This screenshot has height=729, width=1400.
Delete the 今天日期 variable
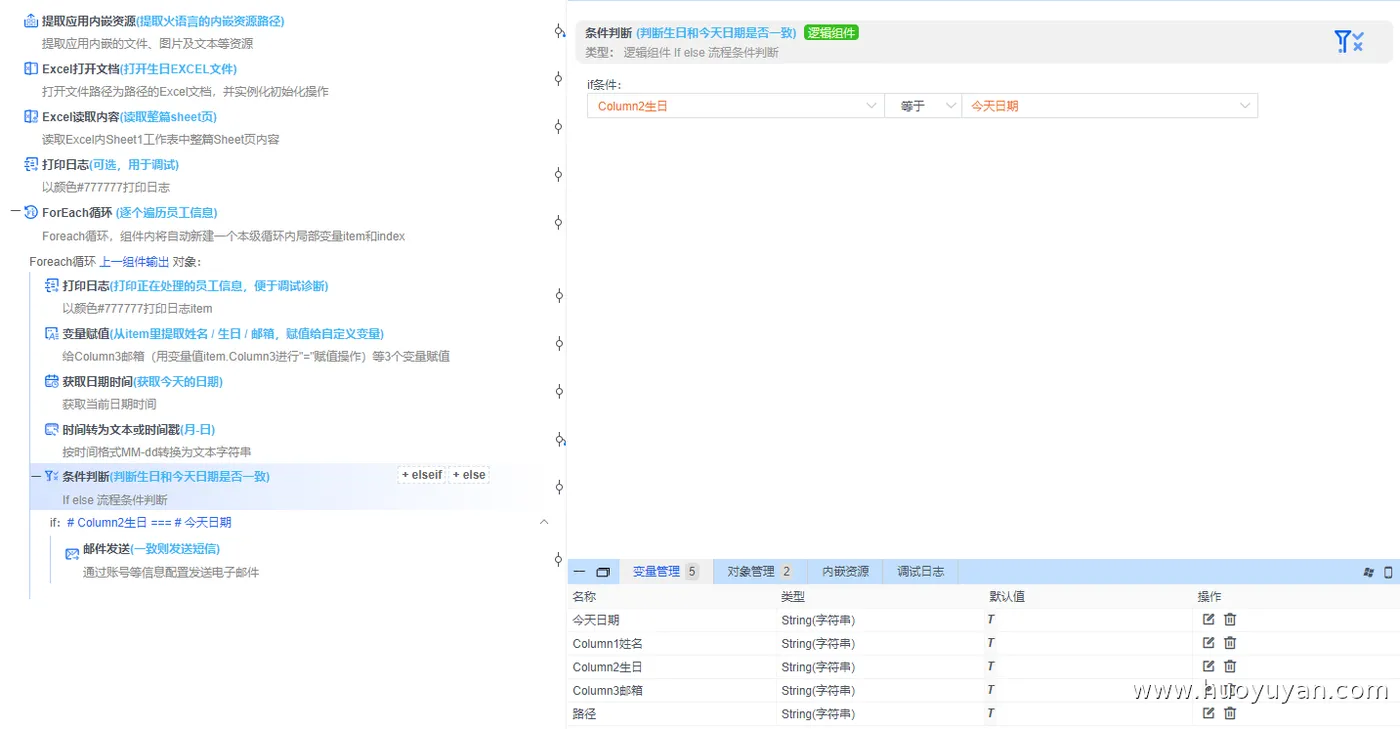pos(1230,620)
